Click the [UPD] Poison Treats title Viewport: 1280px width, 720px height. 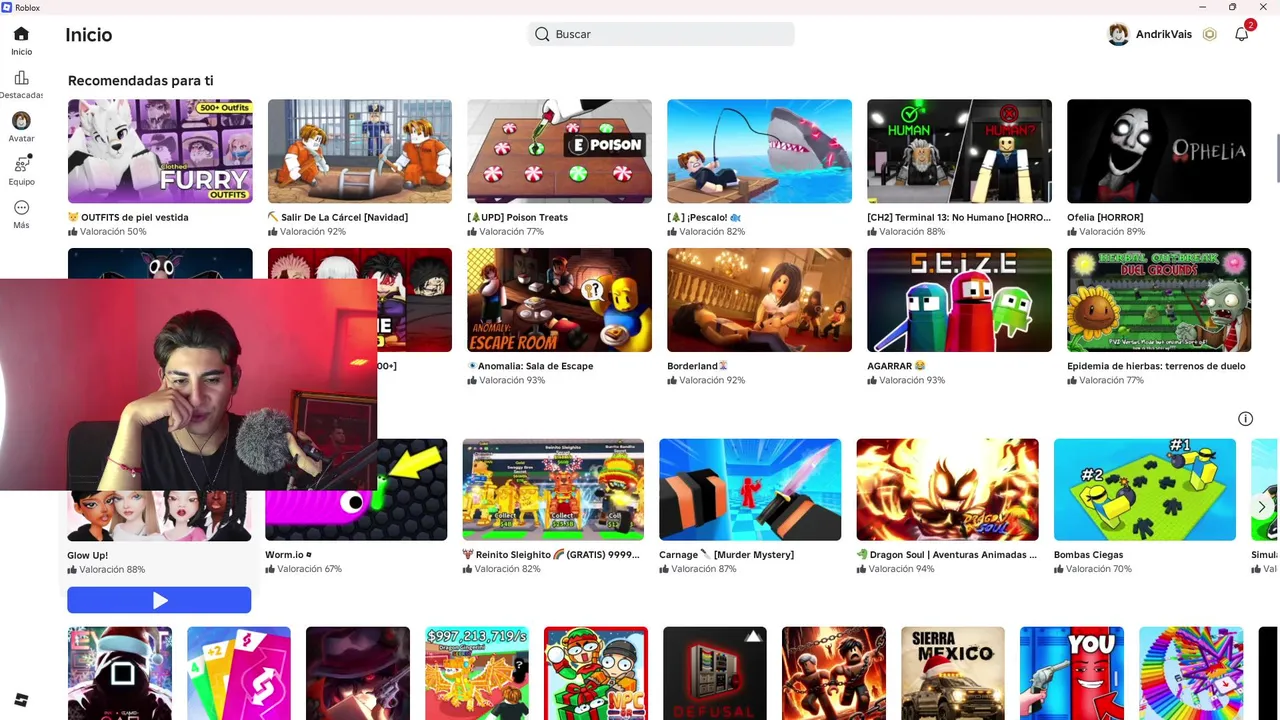tap(517, 217)
